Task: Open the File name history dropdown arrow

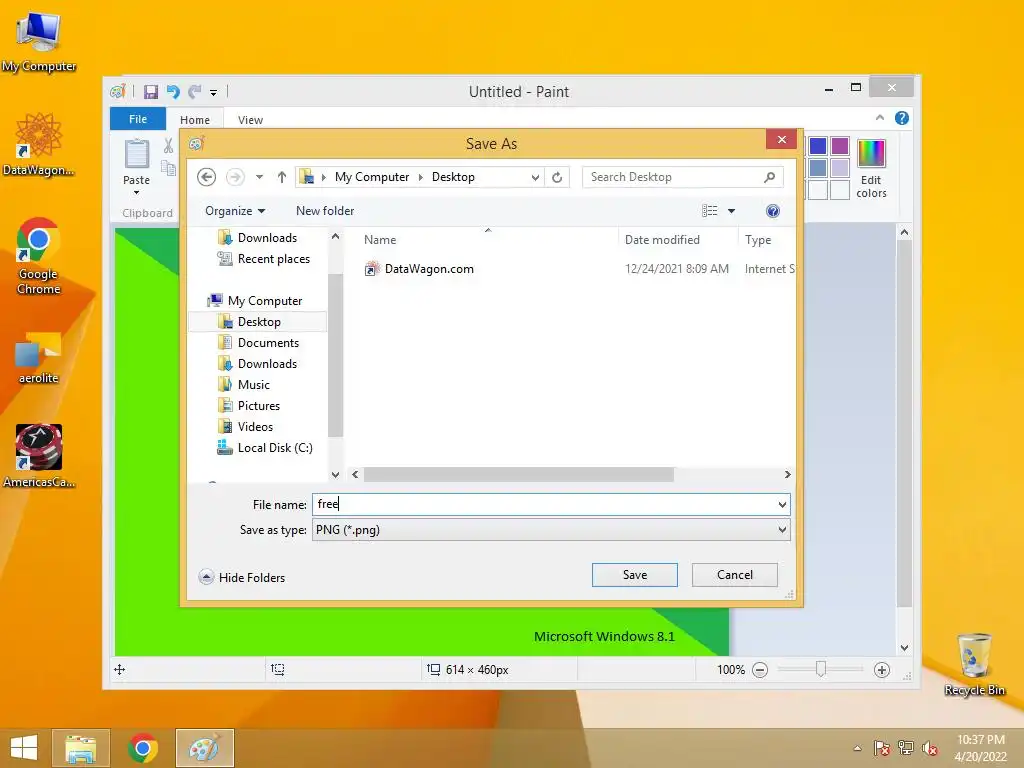Action: [x=782, y=505]
